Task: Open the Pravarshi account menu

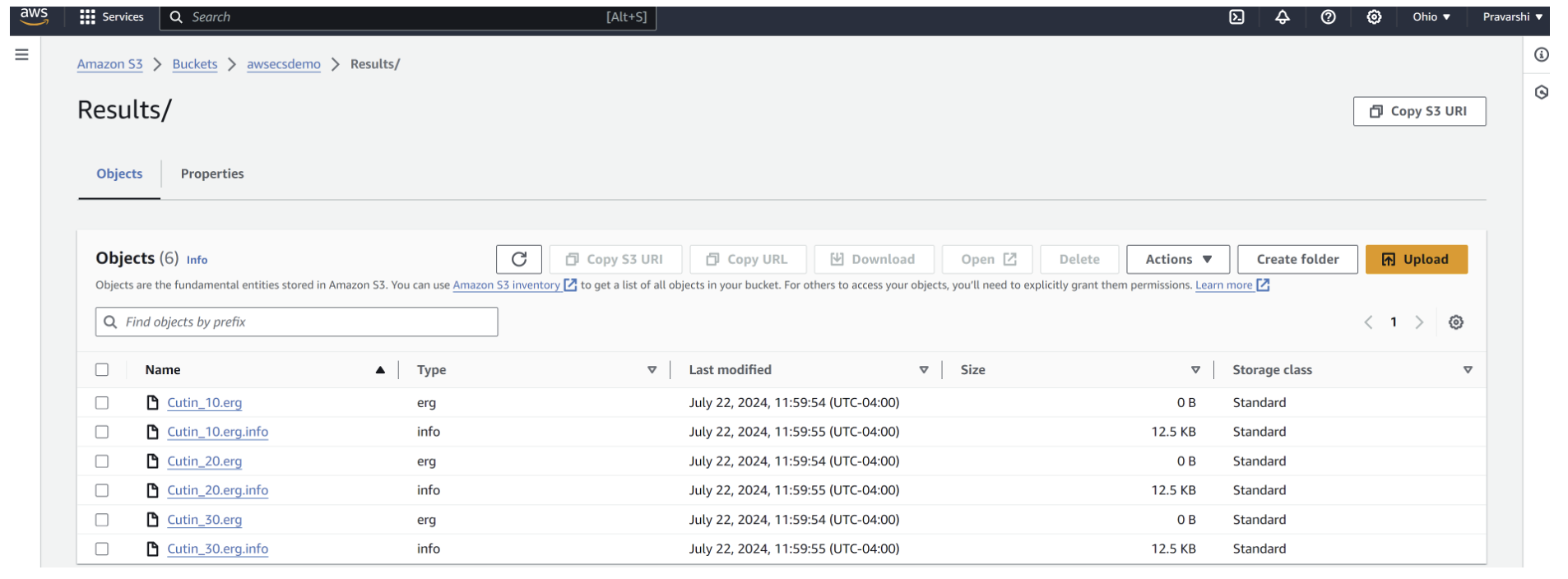Action: (1512, 16)
